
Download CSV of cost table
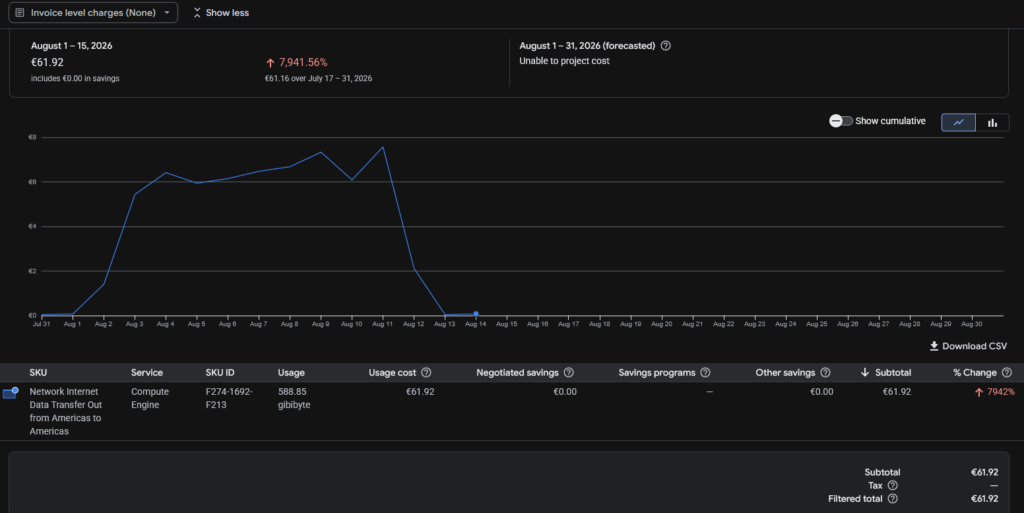point(968,346)
